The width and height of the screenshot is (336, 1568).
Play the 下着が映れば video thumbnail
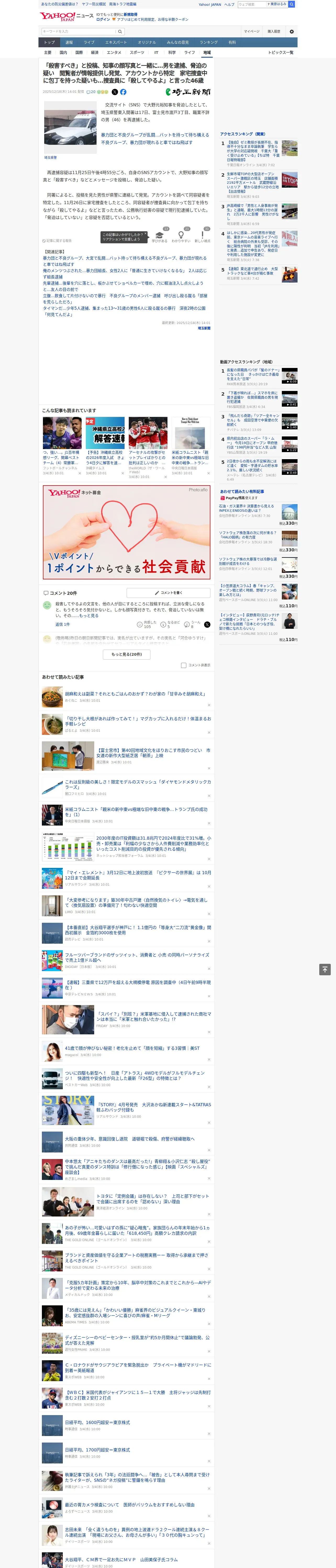(x=290, y=399)
